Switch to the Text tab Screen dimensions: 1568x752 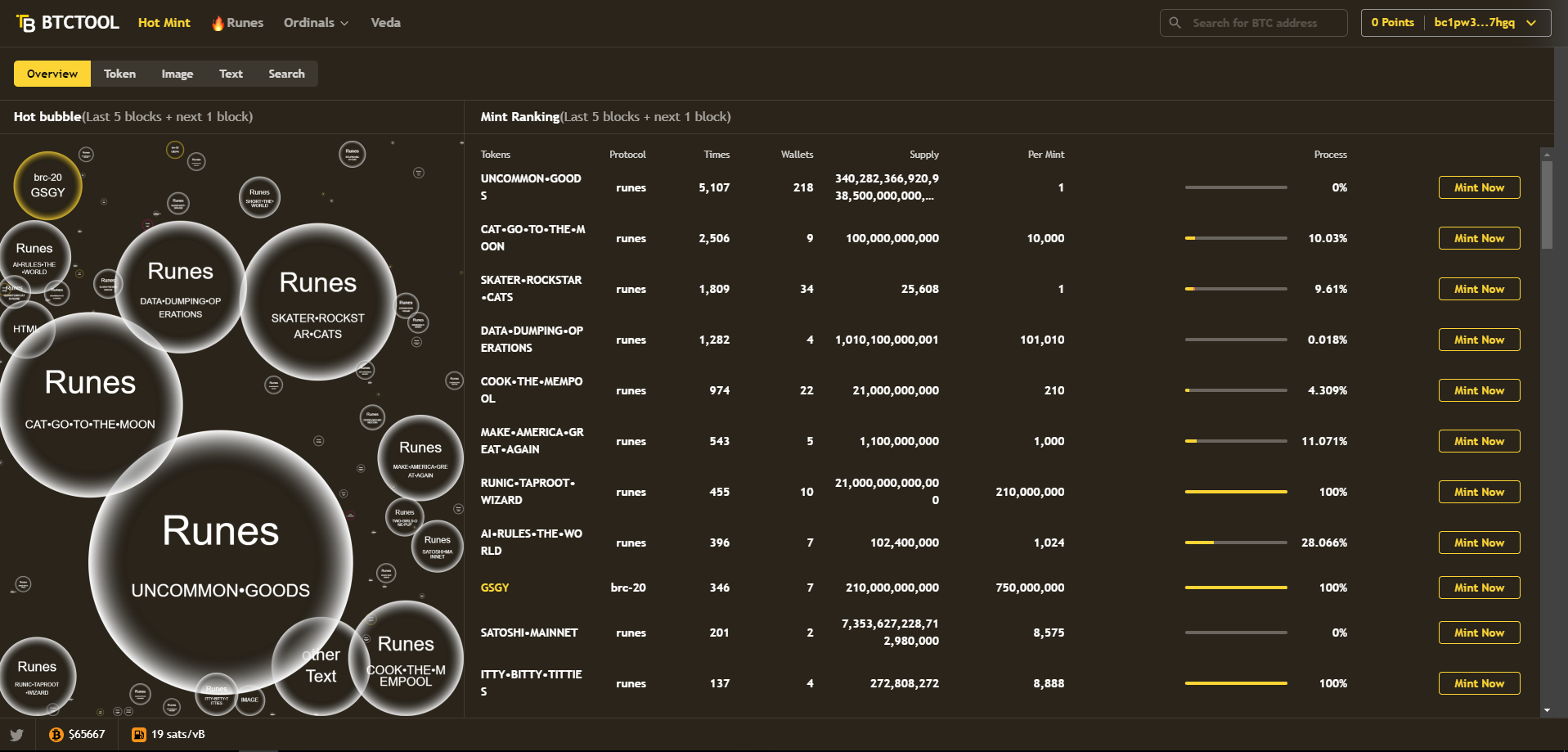click(x=231, y=74)
